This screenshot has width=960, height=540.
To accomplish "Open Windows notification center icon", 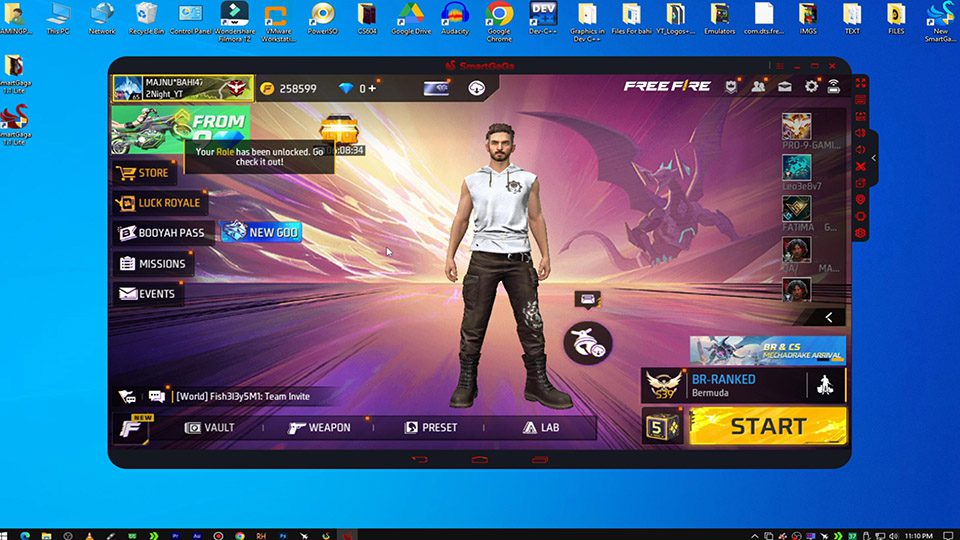I will 948,536.
